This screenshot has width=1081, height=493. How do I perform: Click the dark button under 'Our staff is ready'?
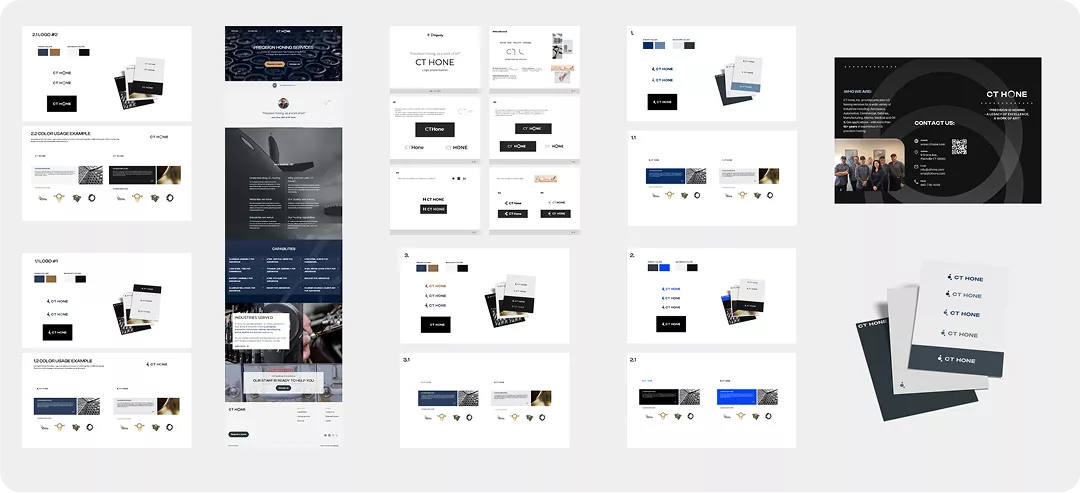[x=283, y=388]
